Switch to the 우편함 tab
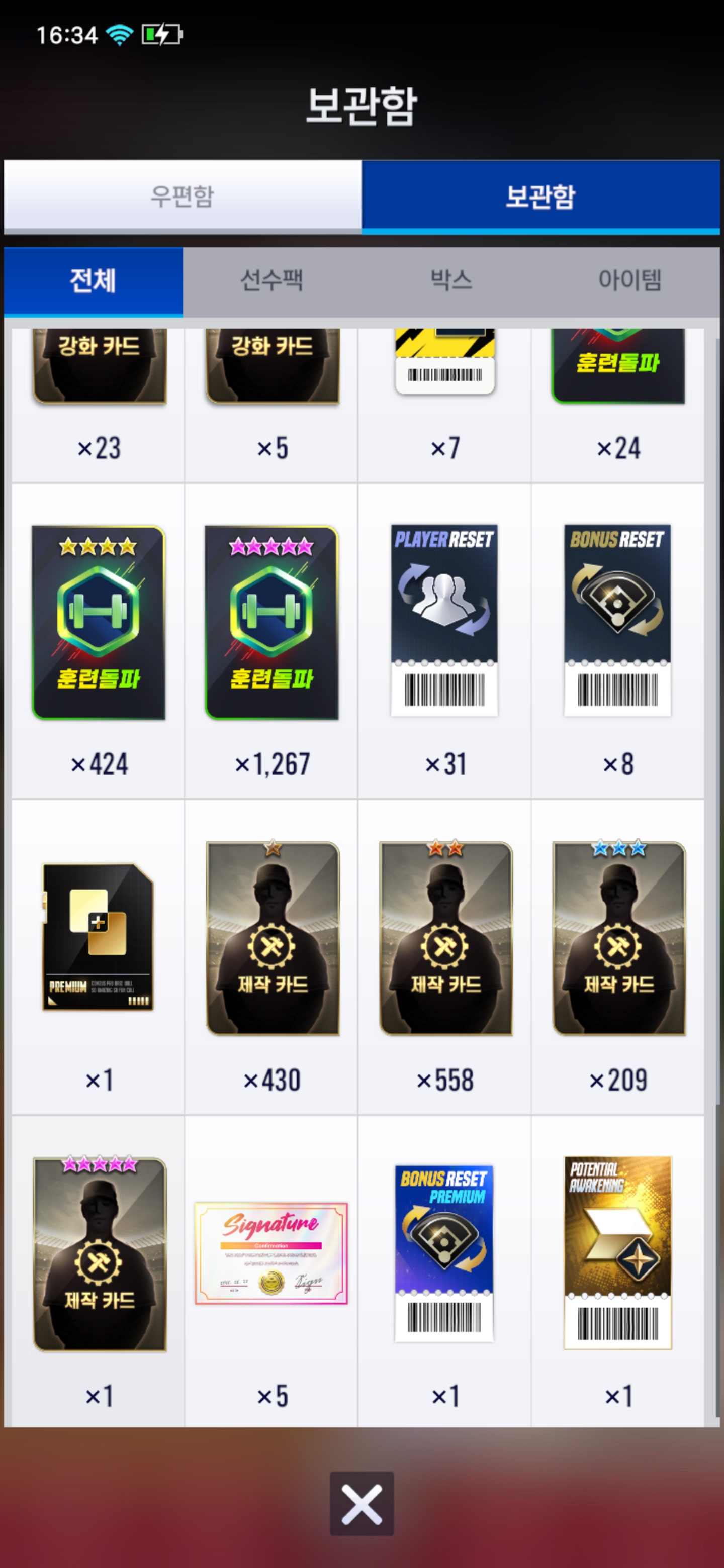 183,197
